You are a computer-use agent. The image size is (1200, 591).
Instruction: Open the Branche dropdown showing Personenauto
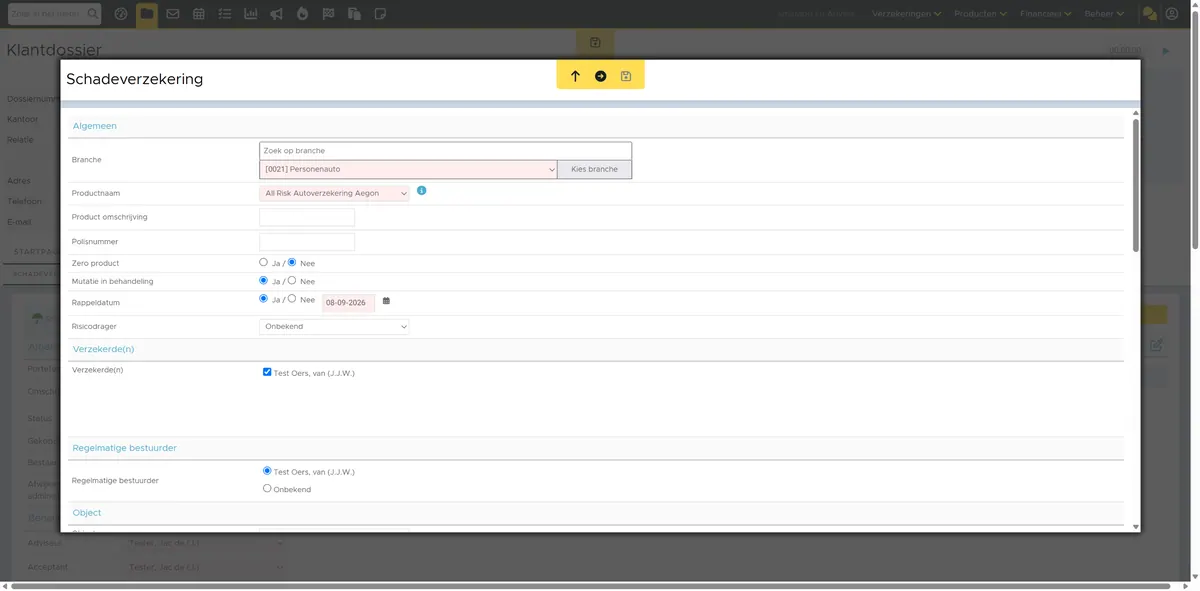(408, 169)
